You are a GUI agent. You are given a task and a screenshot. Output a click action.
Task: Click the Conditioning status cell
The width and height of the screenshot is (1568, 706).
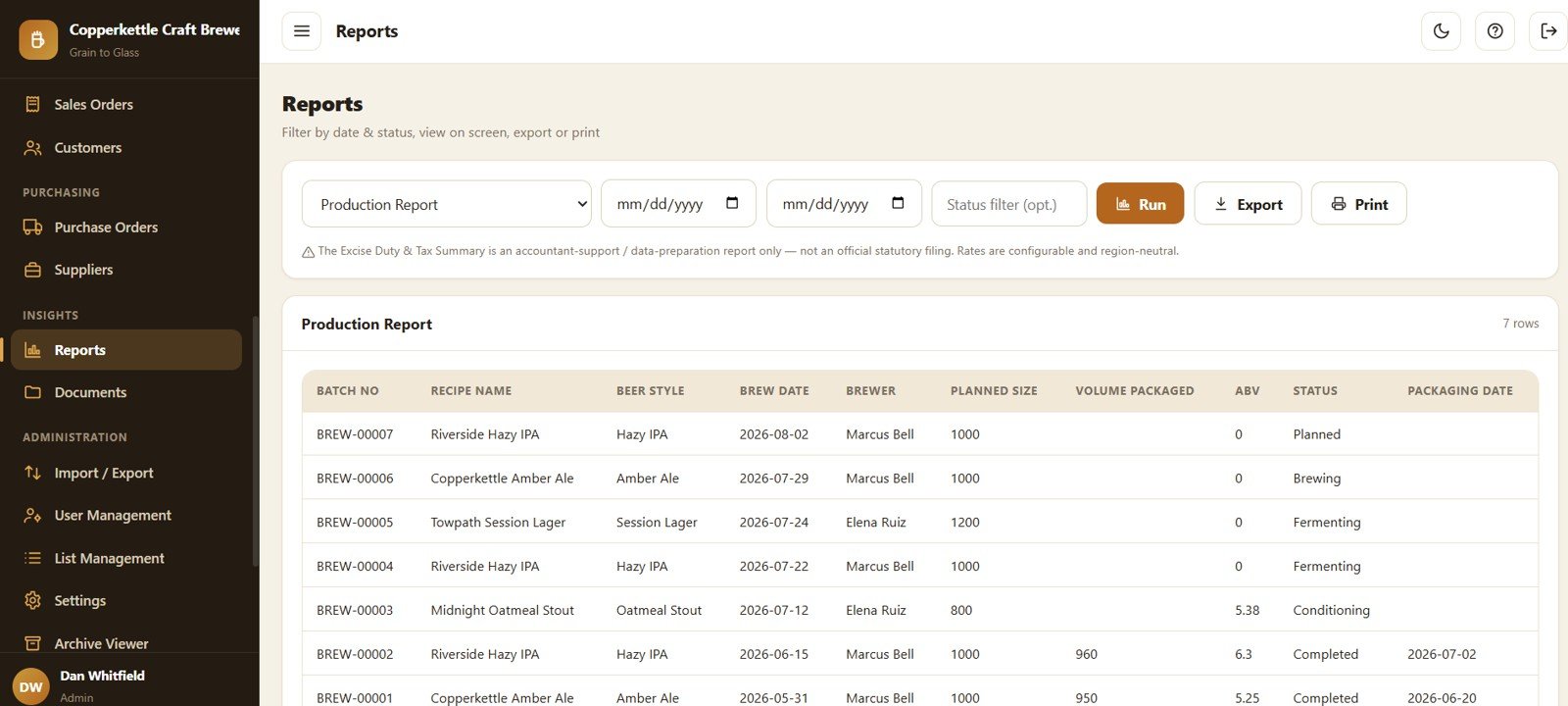(1331, 610)
